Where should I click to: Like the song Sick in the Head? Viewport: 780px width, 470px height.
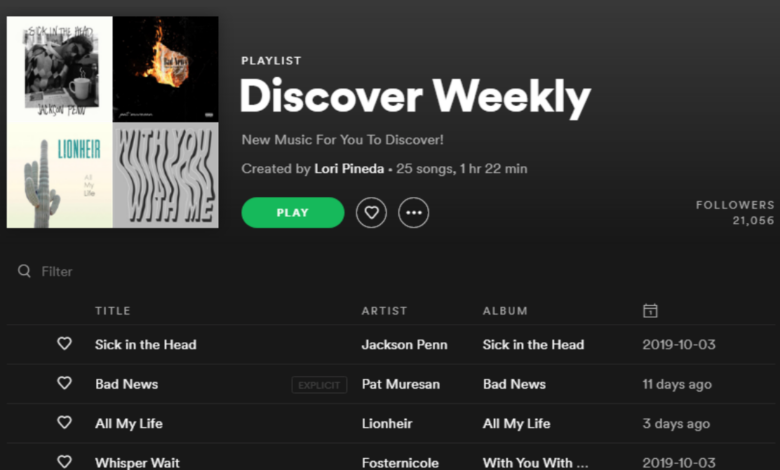tap(64, 343)
